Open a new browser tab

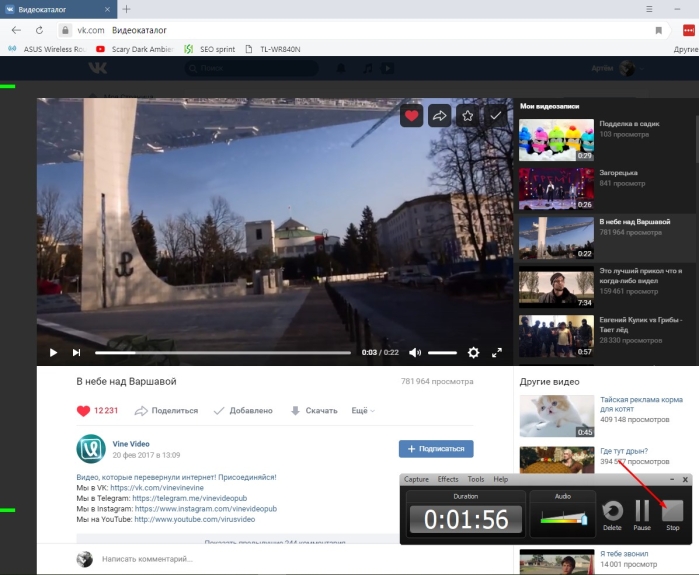pos(127,9)
